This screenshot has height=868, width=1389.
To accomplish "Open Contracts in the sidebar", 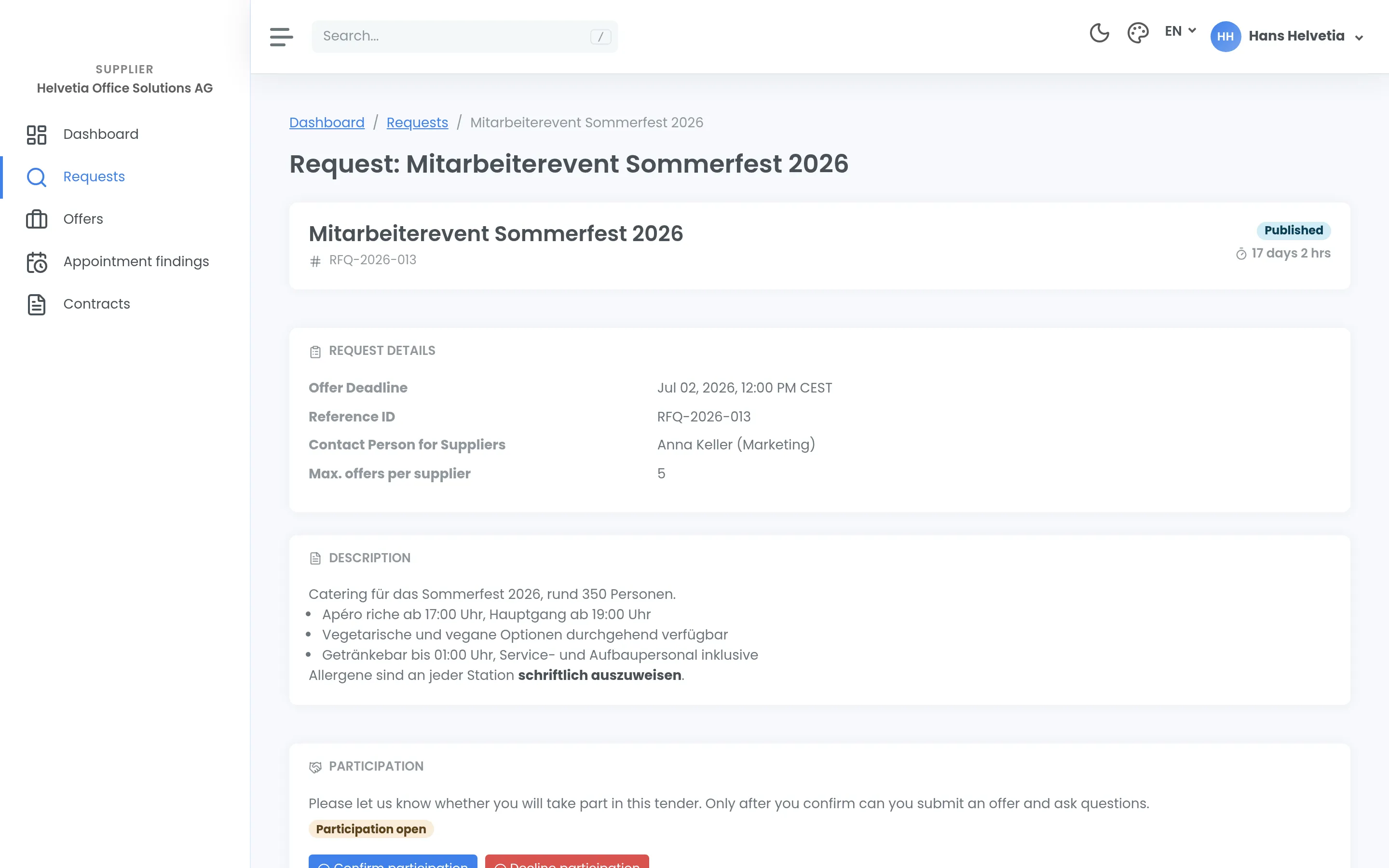I will 125,304.
